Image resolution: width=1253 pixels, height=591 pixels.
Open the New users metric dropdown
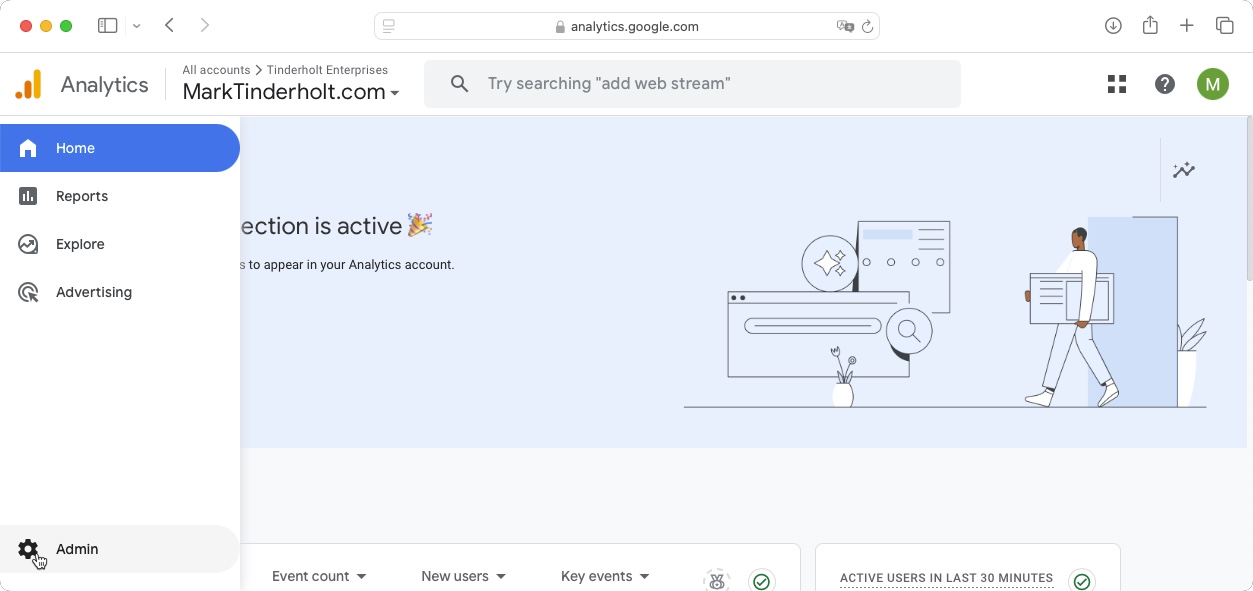[463, 576]
